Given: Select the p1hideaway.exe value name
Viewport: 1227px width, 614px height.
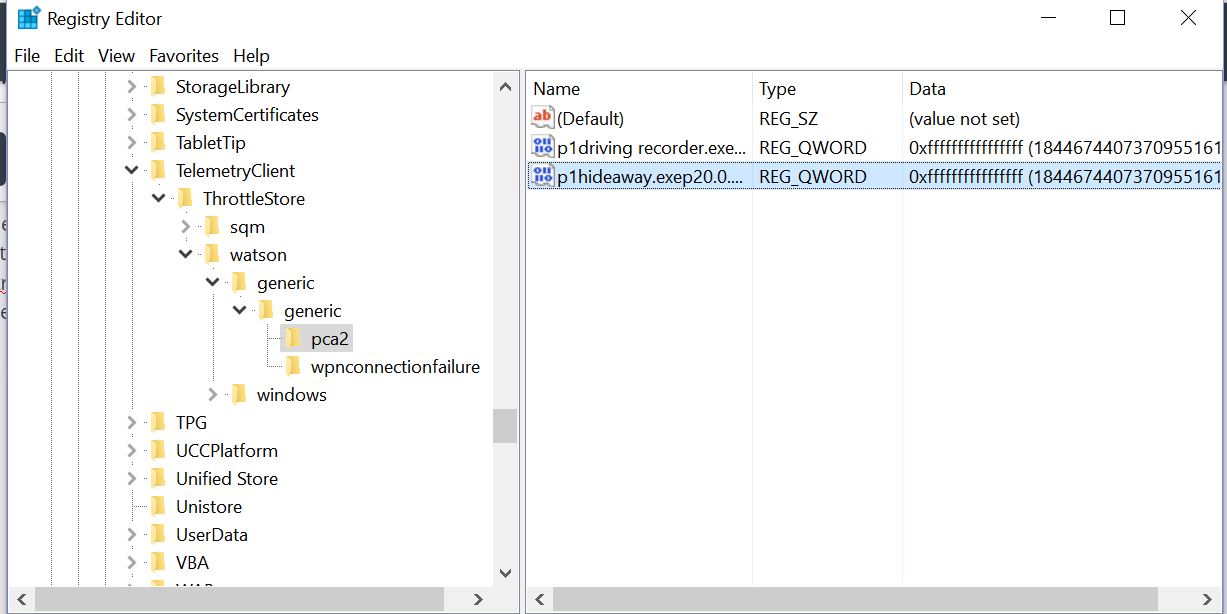Looking at the screenshot, I should 651,177.
